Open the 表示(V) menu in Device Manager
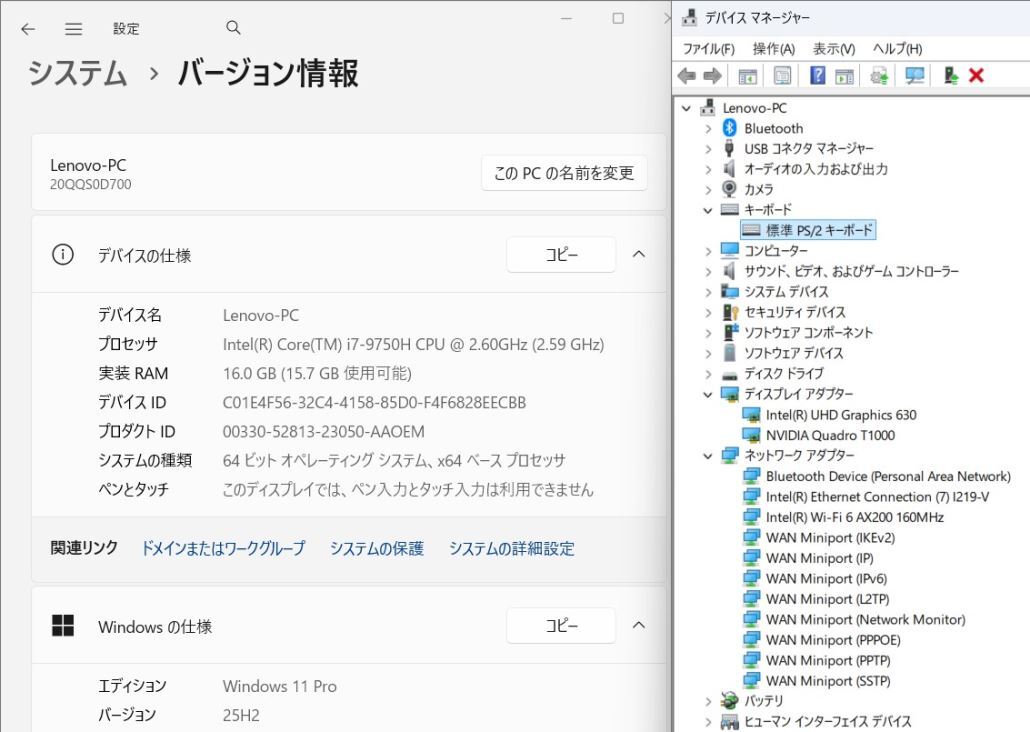Screen dimensions: 1030x732 836,48
